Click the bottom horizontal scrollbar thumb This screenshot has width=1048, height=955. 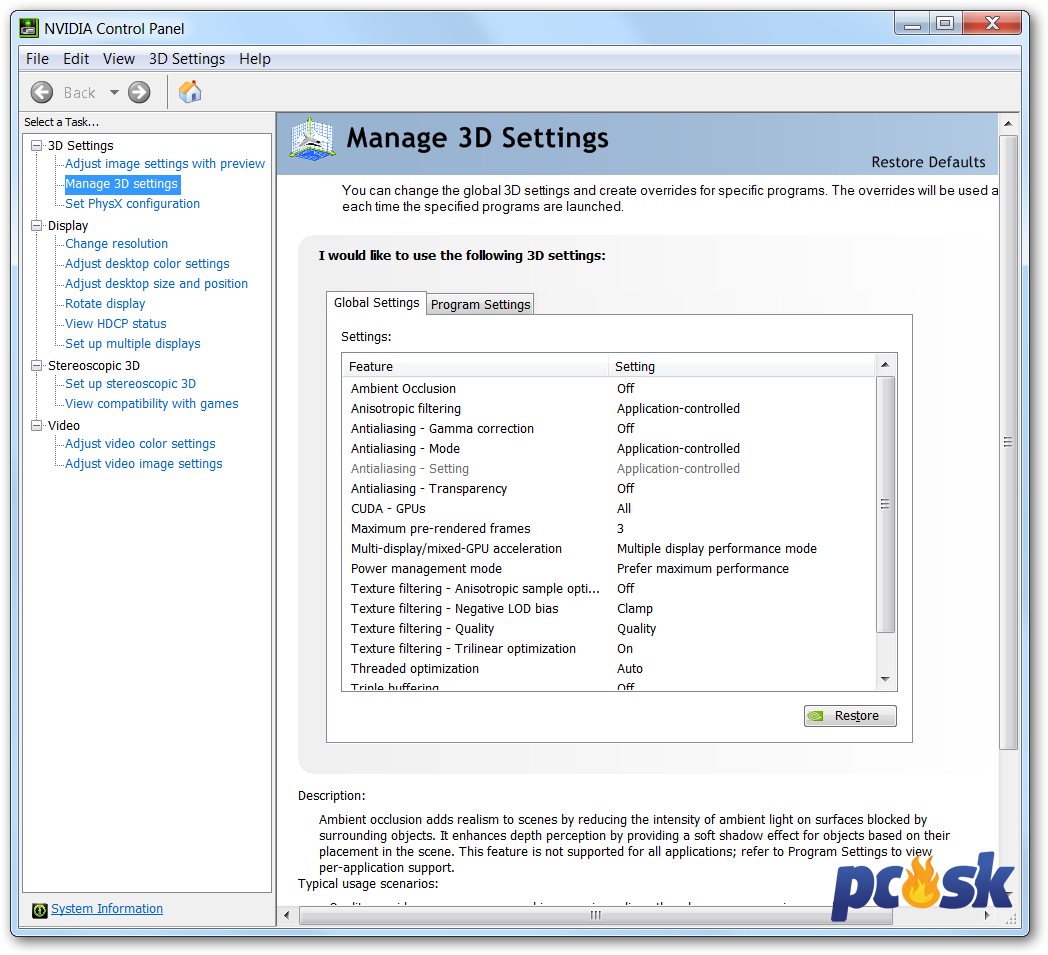pos(596,916)
